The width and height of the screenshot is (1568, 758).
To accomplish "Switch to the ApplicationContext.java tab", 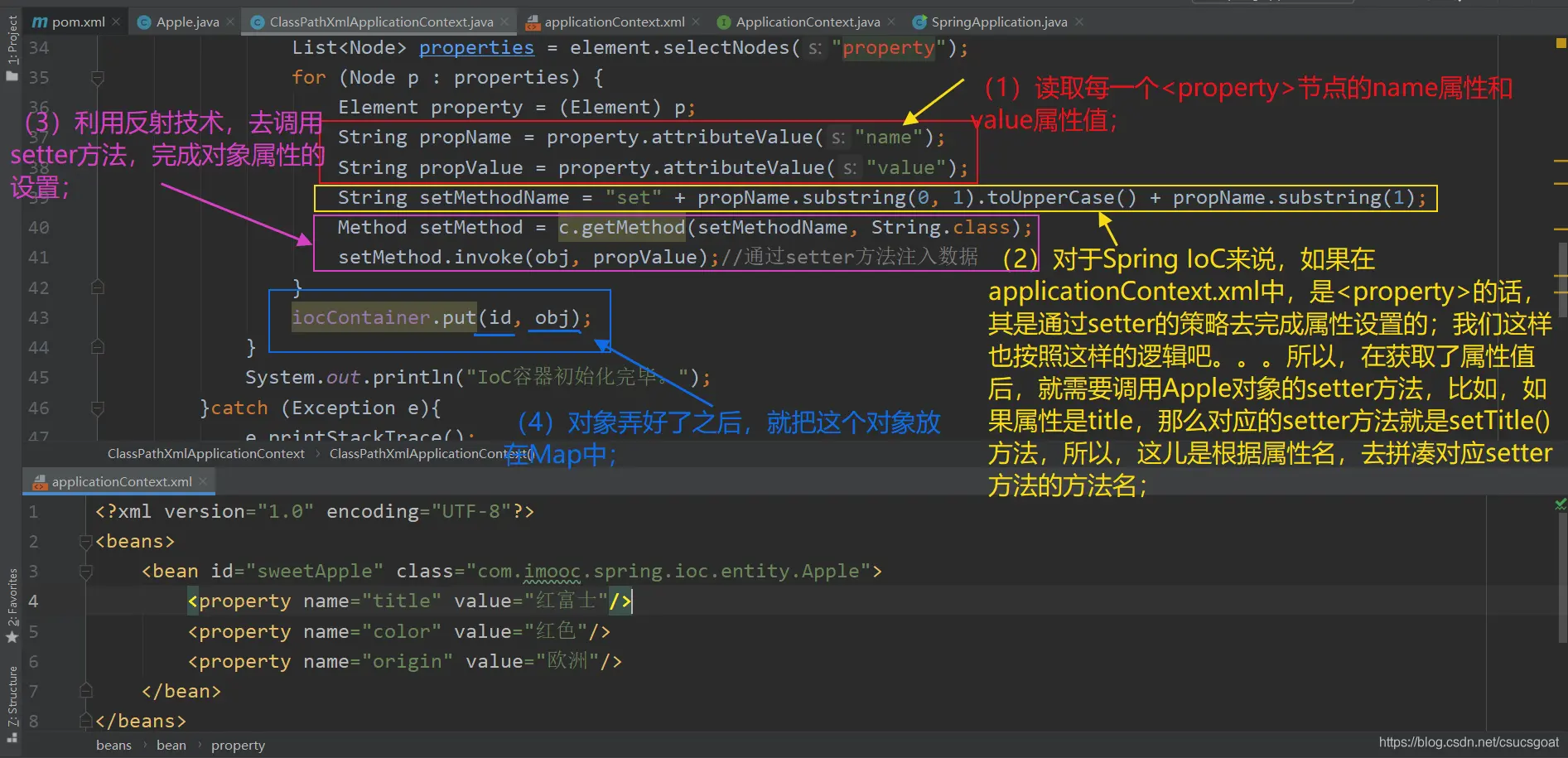I will pos(806,22).
